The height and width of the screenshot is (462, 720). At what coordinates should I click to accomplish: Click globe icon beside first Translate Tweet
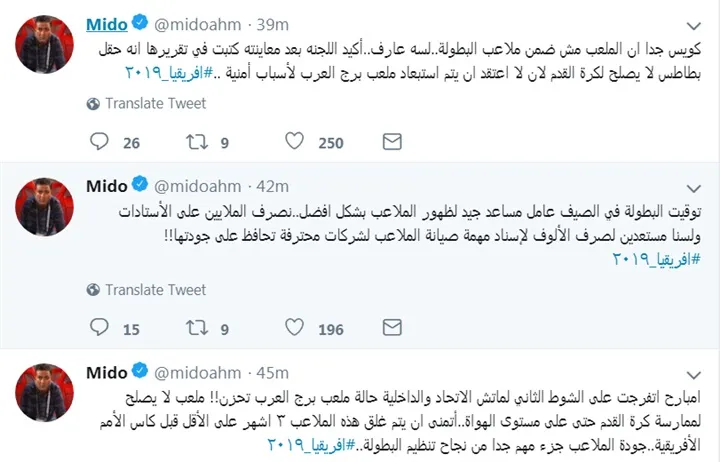pos(94,102)
